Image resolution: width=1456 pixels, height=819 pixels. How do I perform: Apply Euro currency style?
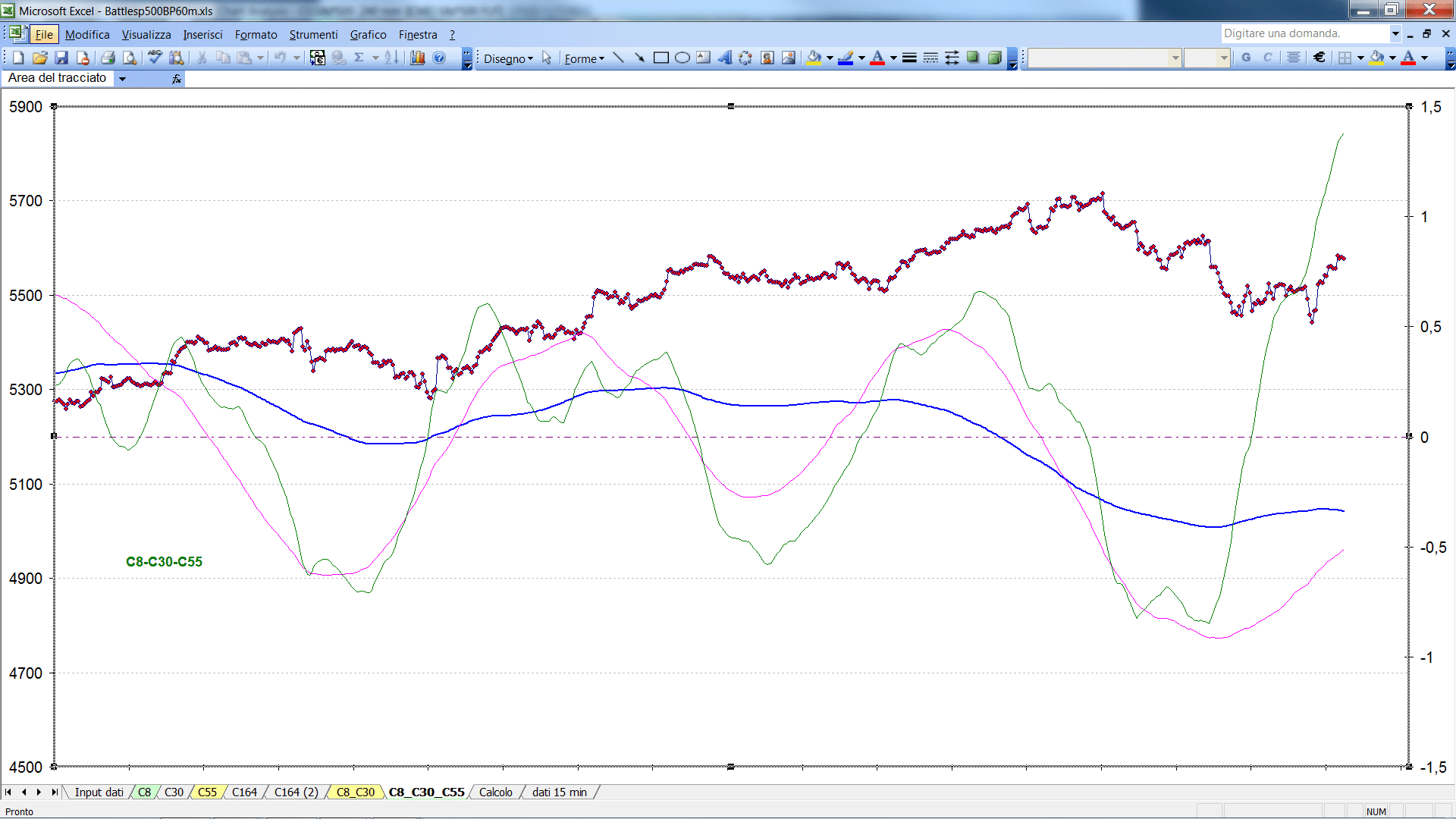coord(1319,58)
